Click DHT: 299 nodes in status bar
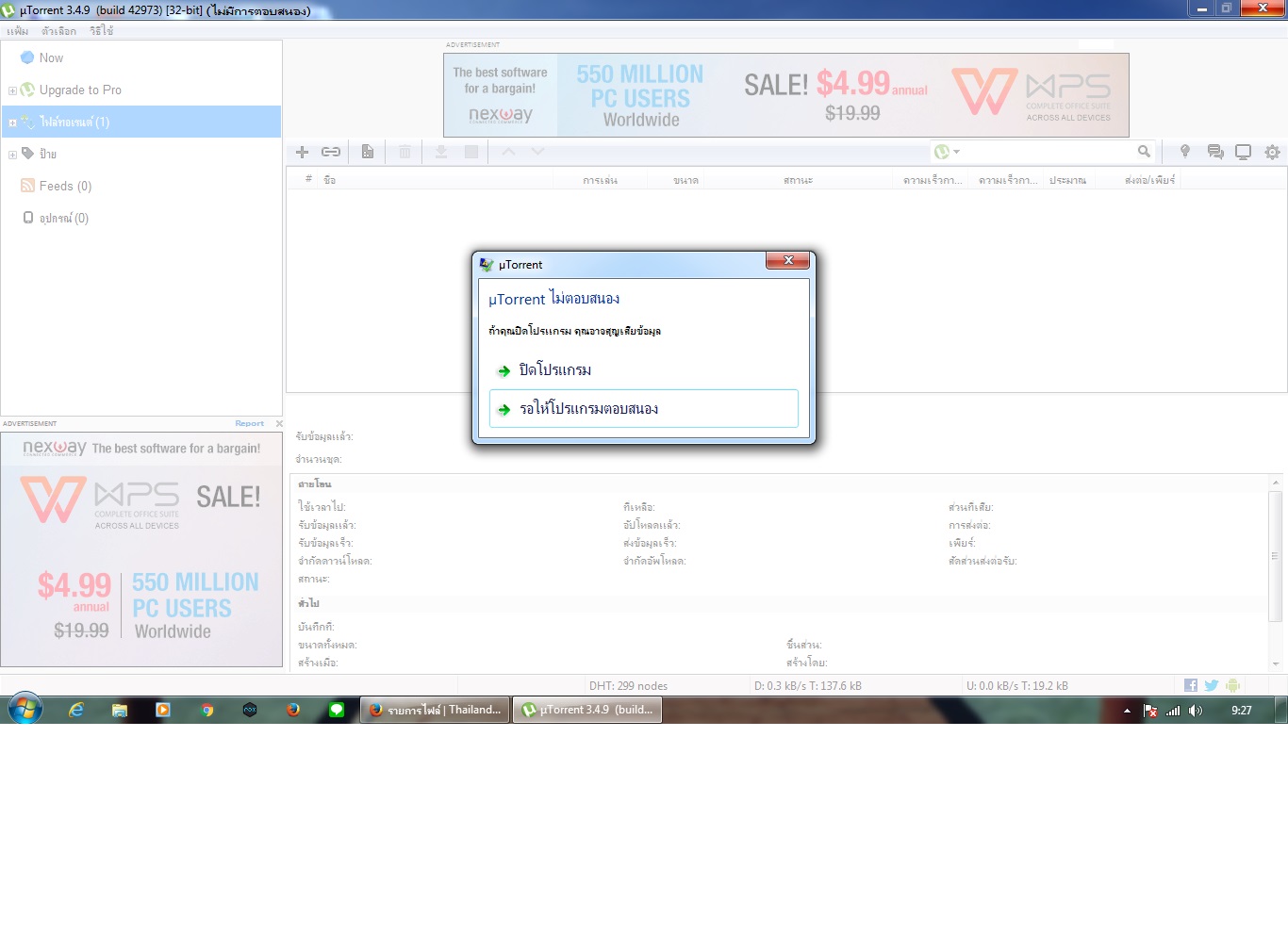The height and width of the screenshot is (950, 1288). (x=628, y=685)
